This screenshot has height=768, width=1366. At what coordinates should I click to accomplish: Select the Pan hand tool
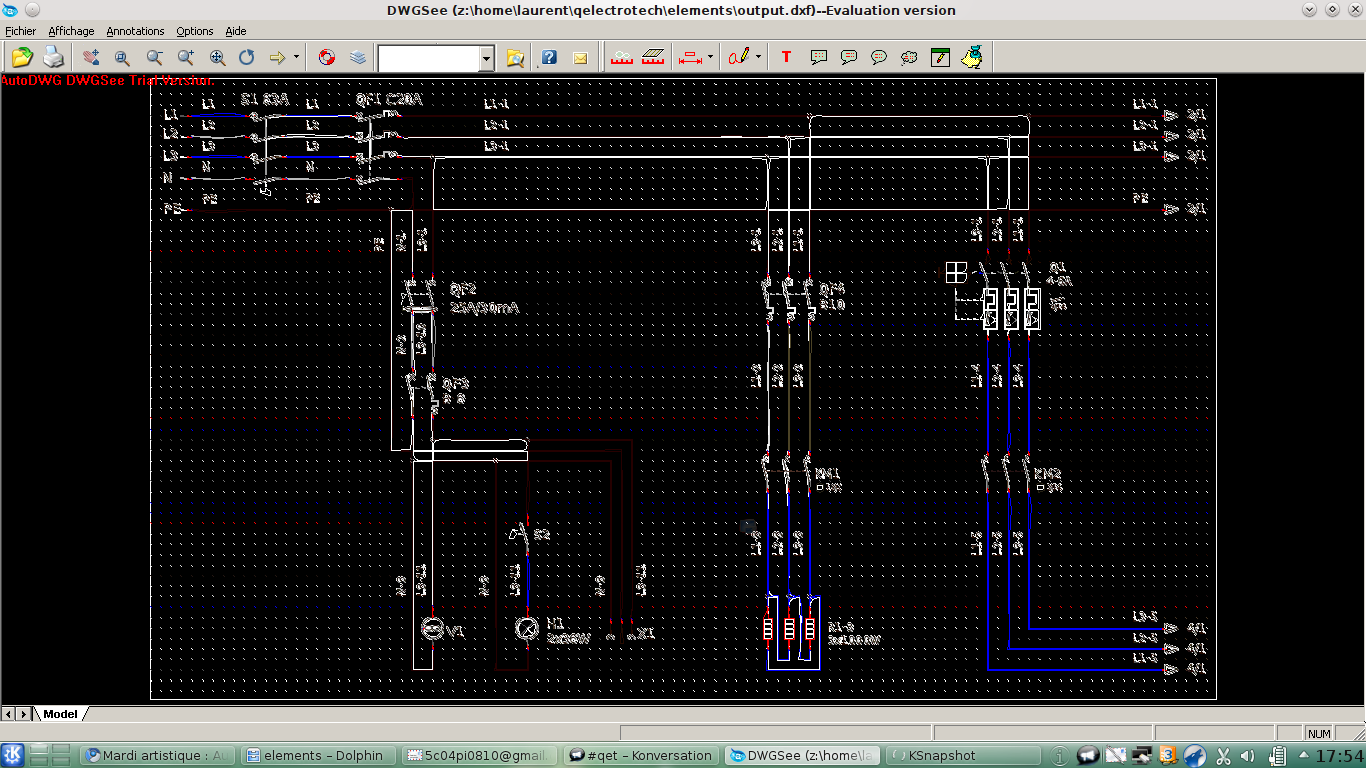91,57
